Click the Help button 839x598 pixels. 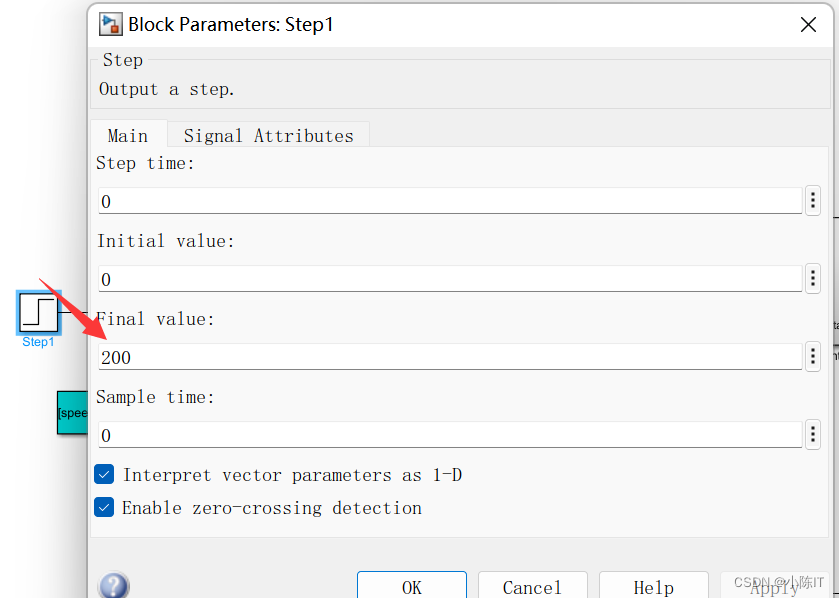tap(653, 587)
